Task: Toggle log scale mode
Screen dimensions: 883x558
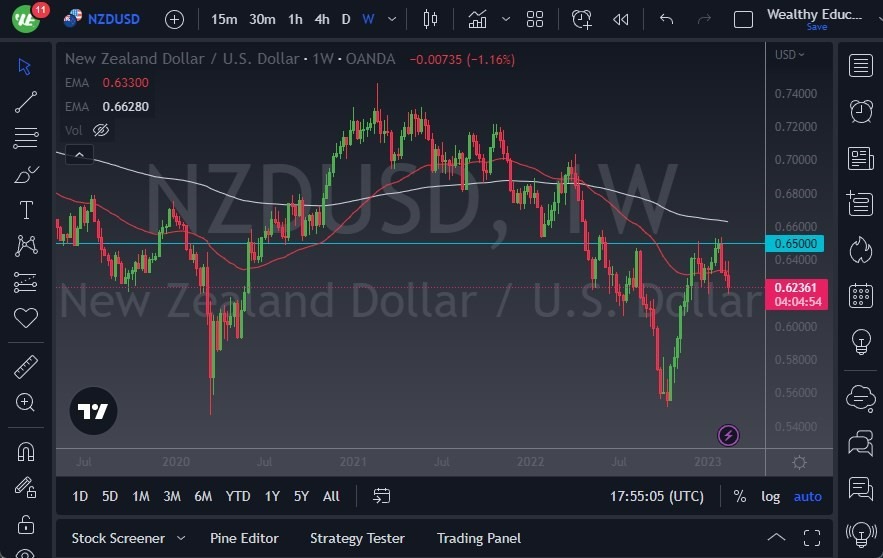Action: (x=770, y=496)
